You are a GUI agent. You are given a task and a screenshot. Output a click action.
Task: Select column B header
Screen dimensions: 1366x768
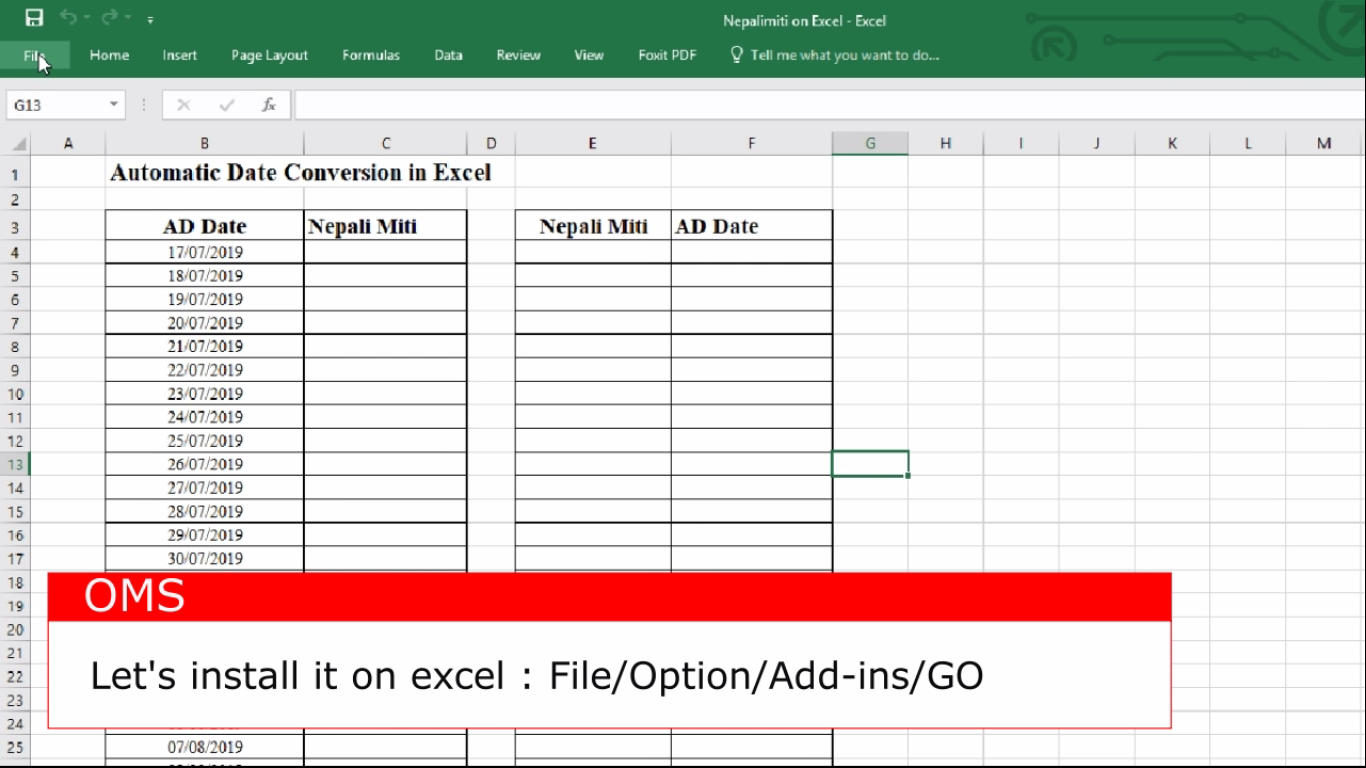204,144
